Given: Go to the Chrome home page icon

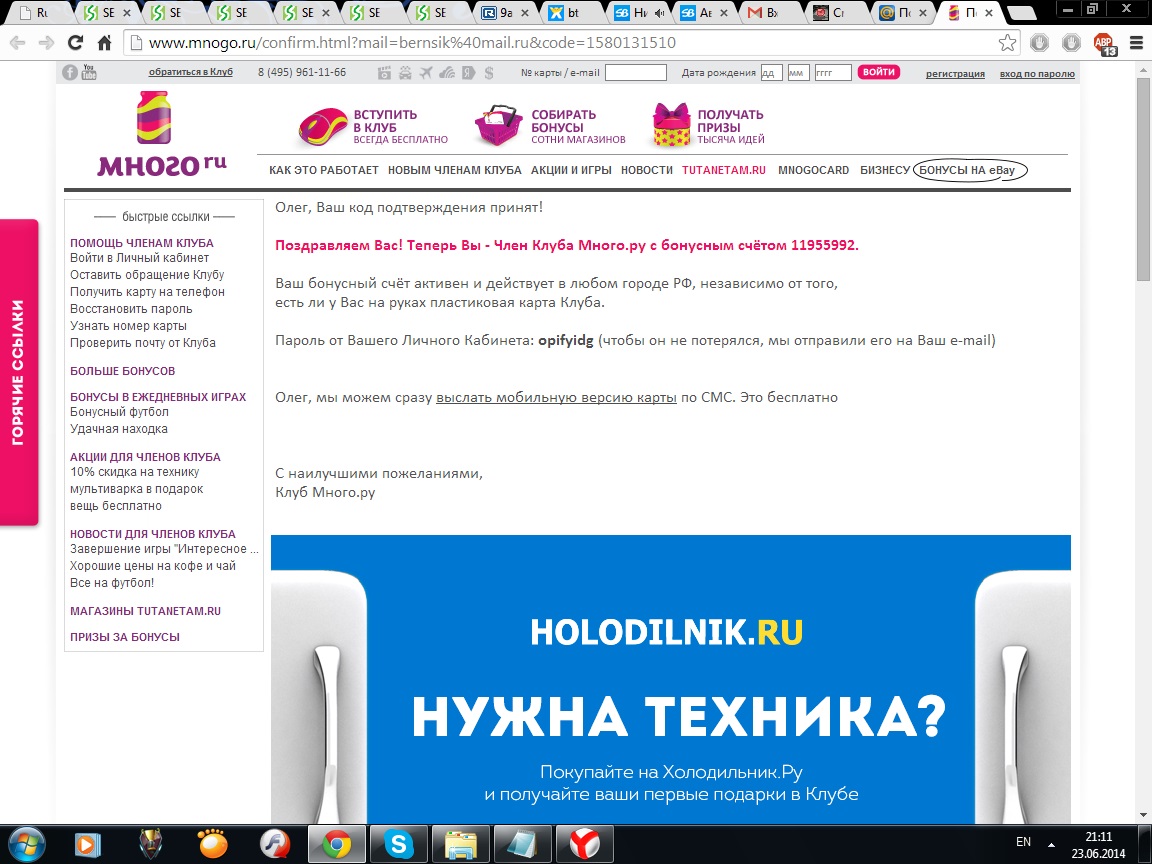Looking at the screenshot, I should [x=104, y=43].
